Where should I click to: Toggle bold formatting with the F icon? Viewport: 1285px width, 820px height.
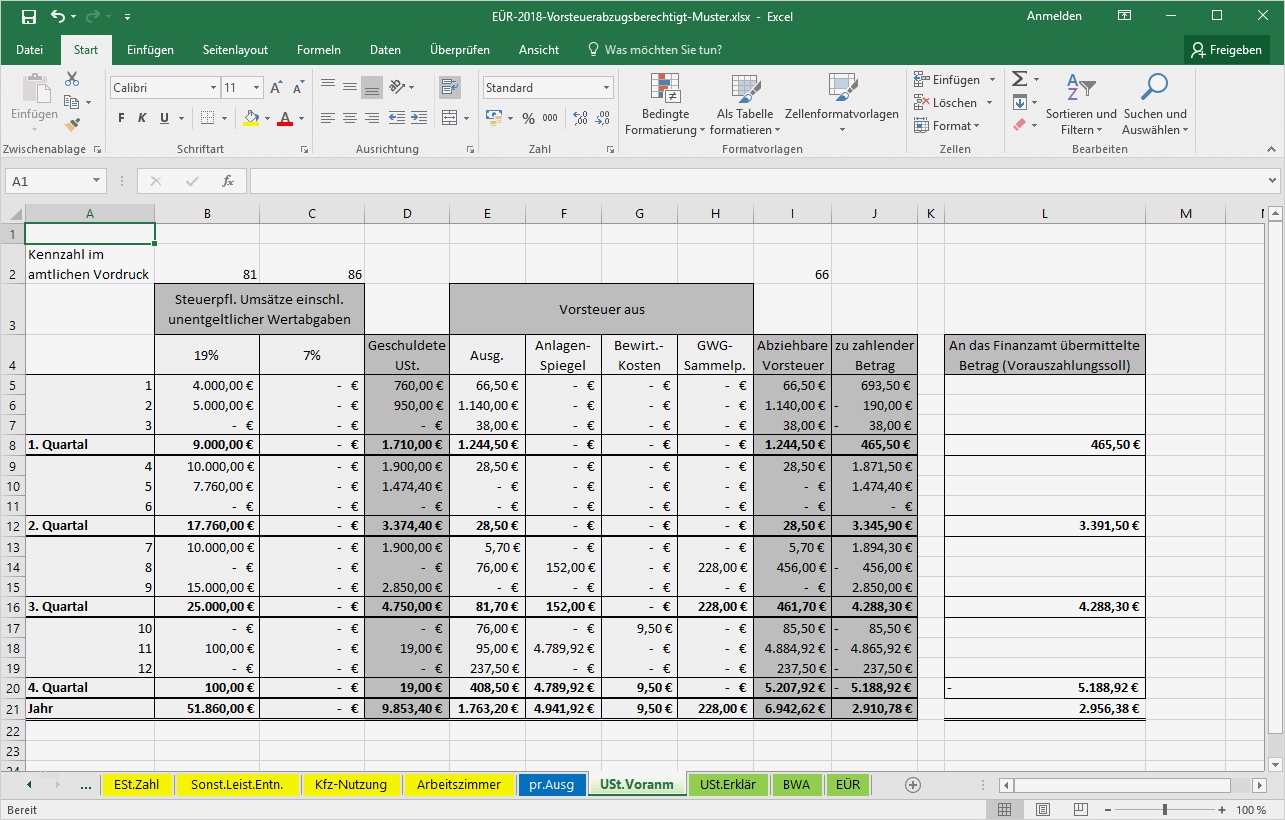coord(120,118)
